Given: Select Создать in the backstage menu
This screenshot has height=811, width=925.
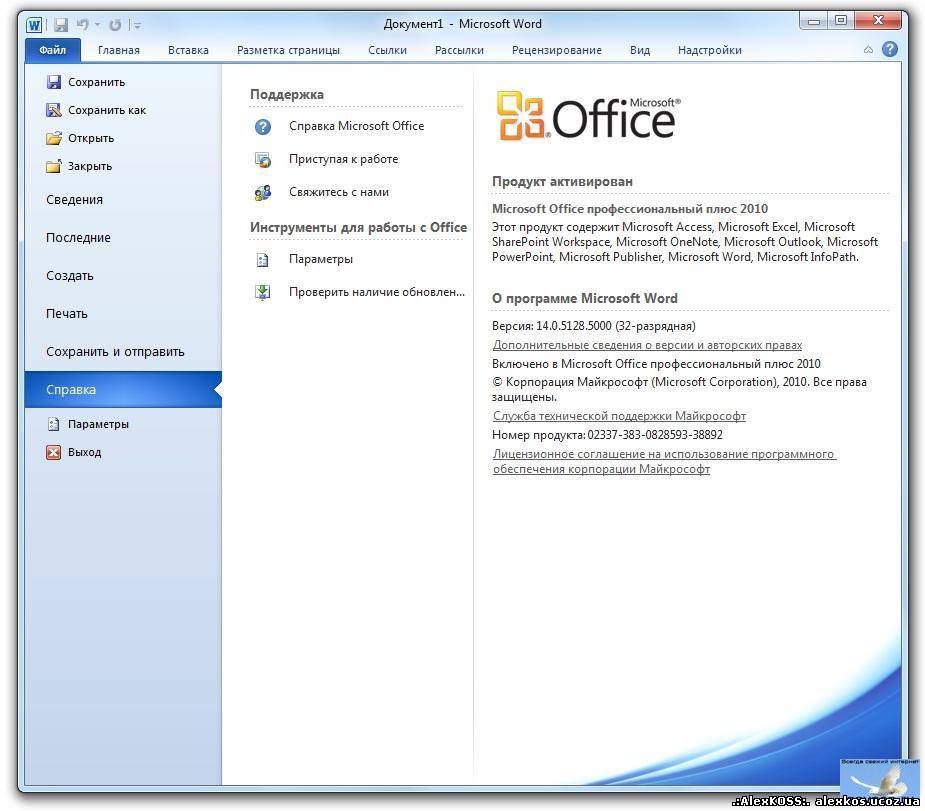Looking at the screenshot, I should pyautogui.click(x=123, y=275).
